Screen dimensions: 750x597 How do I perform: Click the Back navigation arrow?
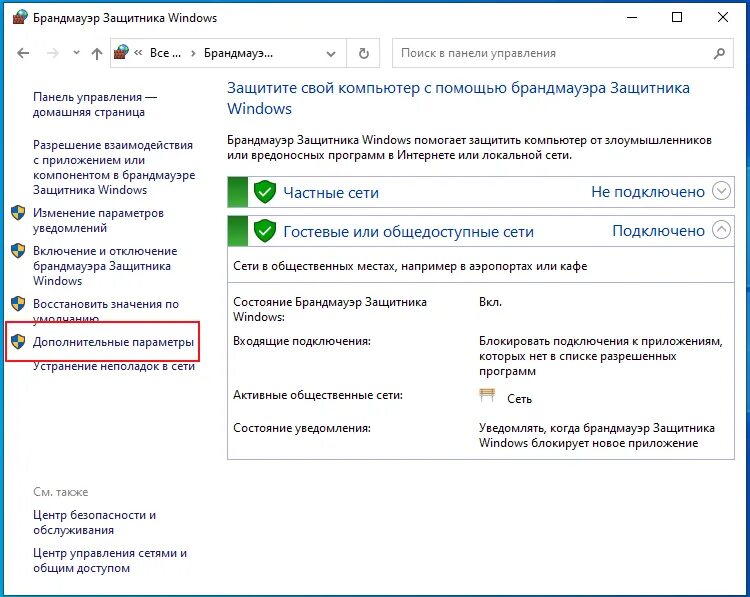pos(23,53)
